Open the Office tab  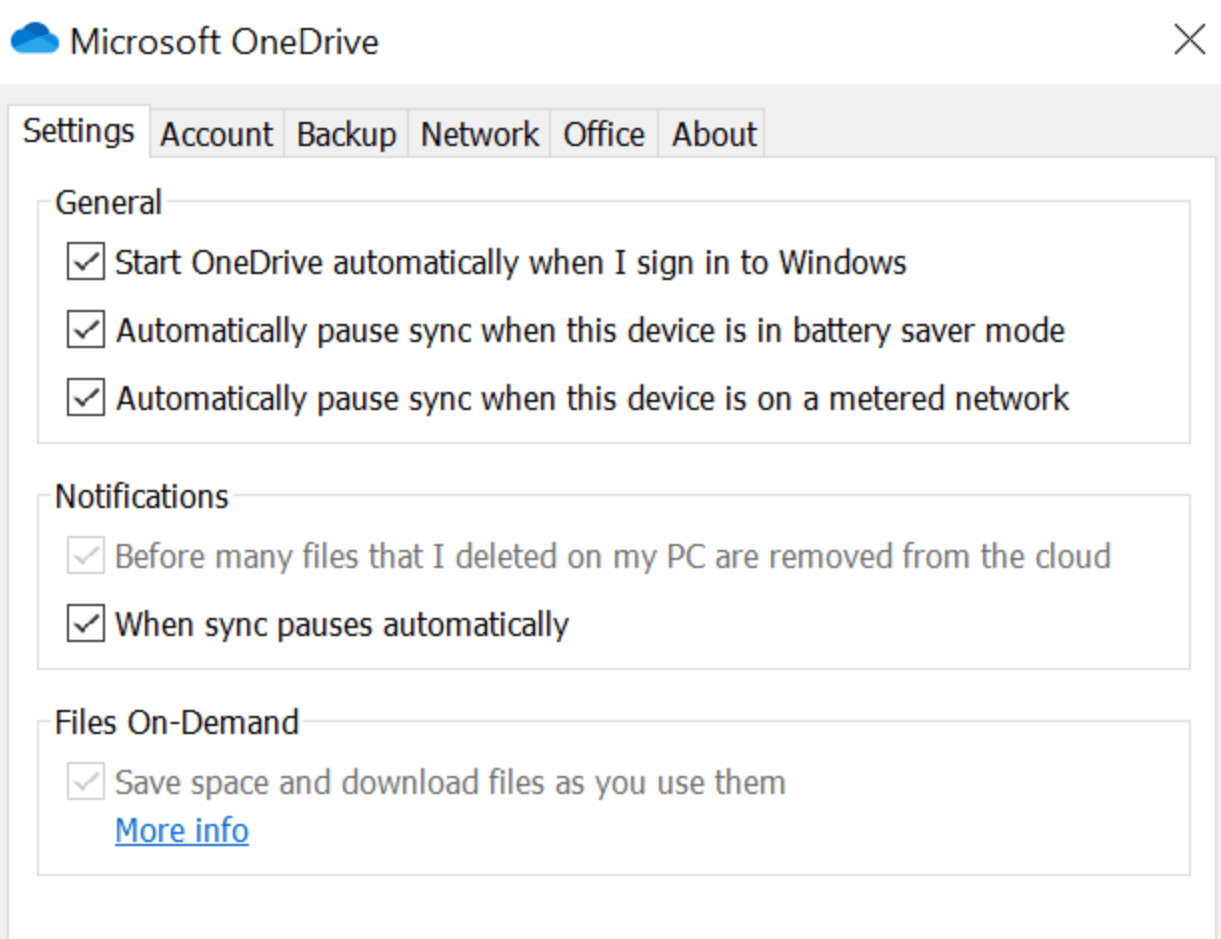tap(604, 134)
